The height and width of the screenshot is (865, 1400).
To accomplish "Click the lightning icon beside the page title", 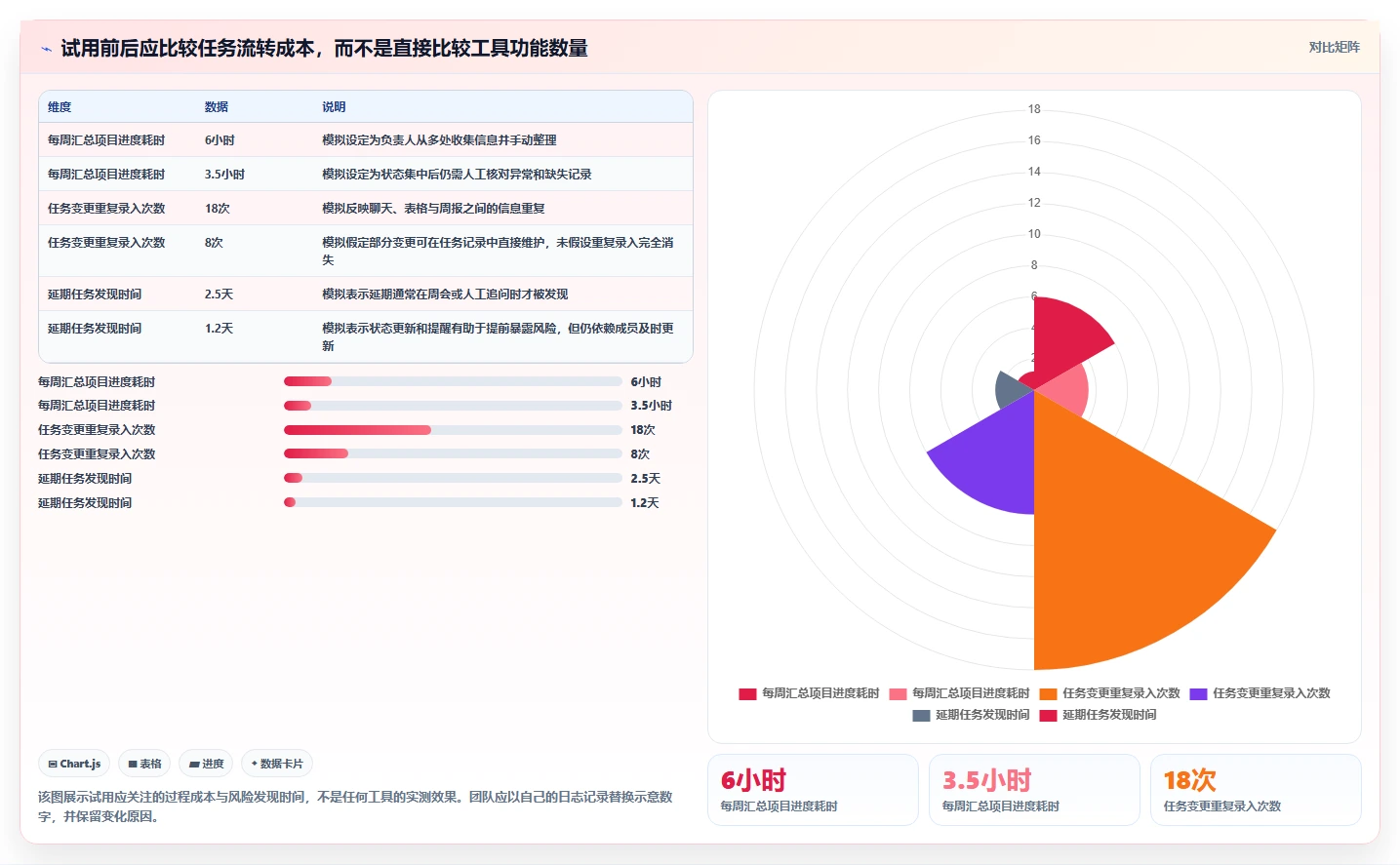I will tap(46, 49).
